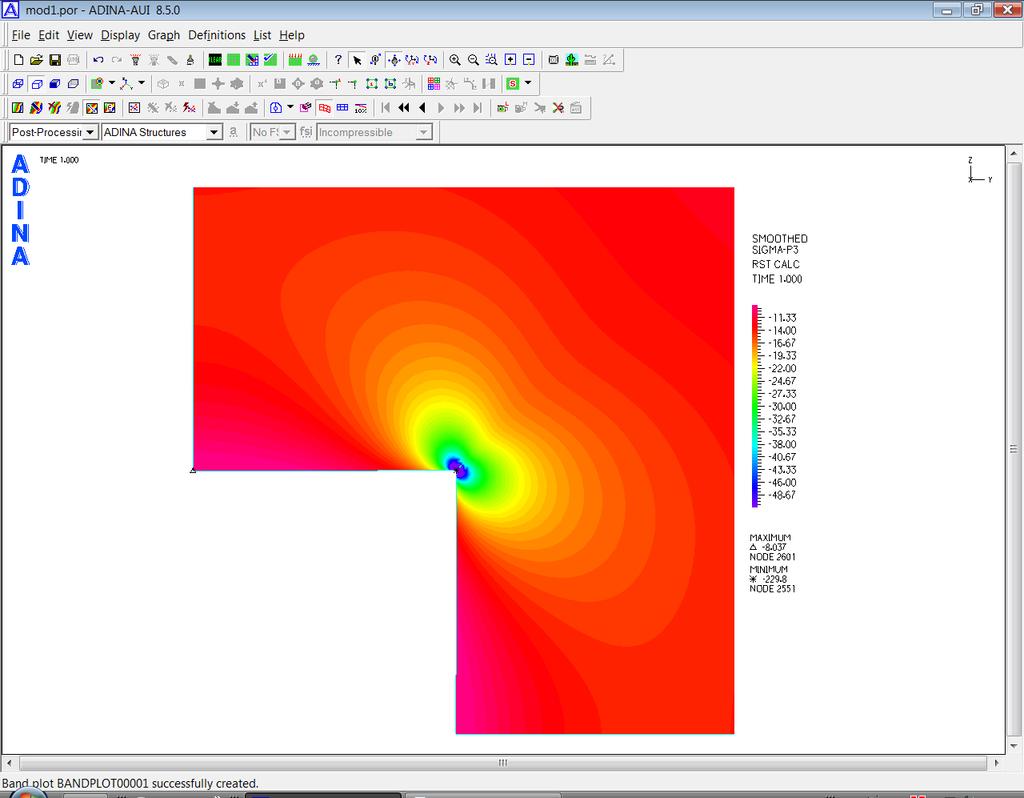Toggle the curved-arrows XY rotate tool
Screen dimensions: 1024x798
coord(412,60)
